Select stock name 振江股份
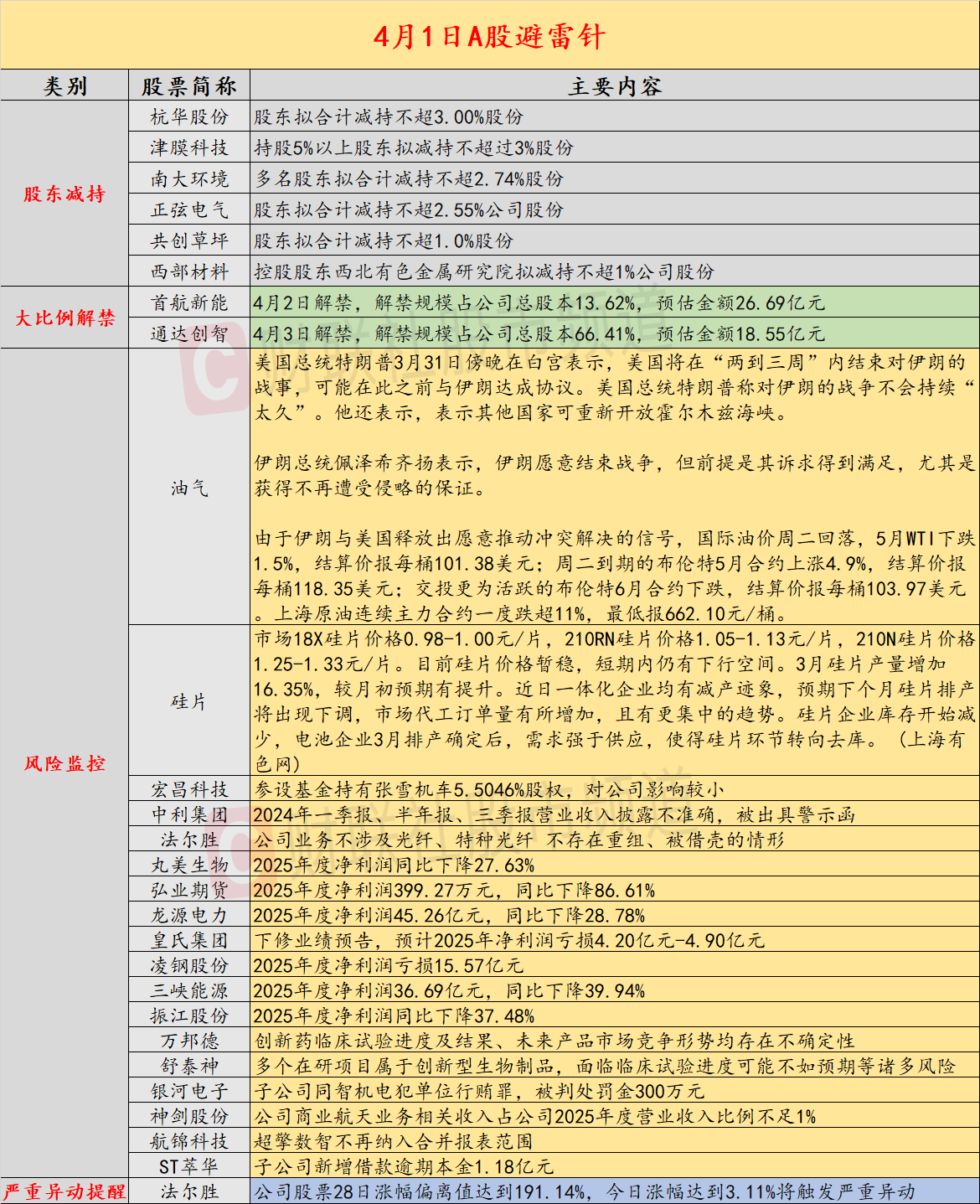980x1204 pixels. point(189,1015)
